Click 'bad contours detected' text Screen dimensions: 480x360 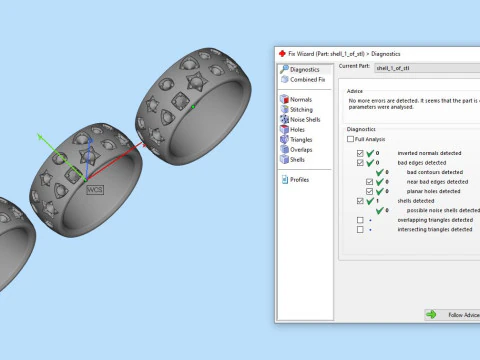click(x=435, y=172)
